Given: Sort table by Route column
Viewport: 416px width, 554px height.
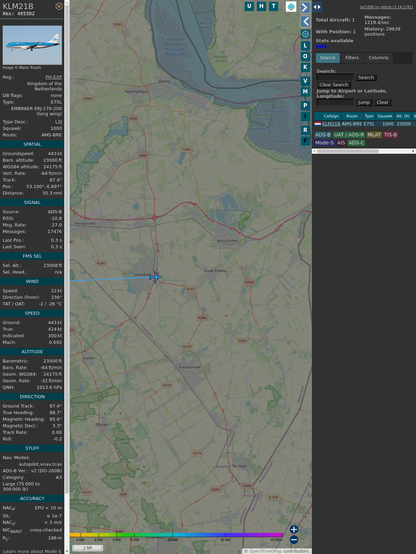Looking at the screenshot, I should click(x=352, y=116).
